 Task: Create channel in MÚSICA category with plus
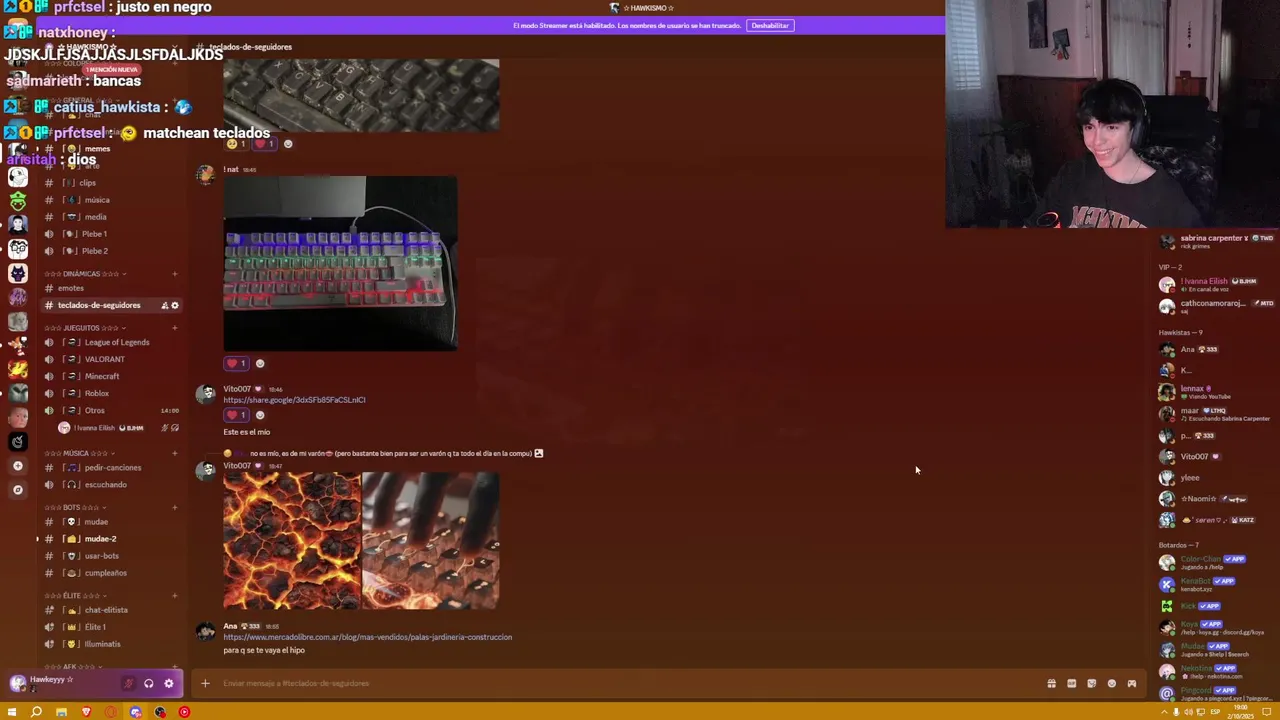pyautogui.click(x=175, y=453)
